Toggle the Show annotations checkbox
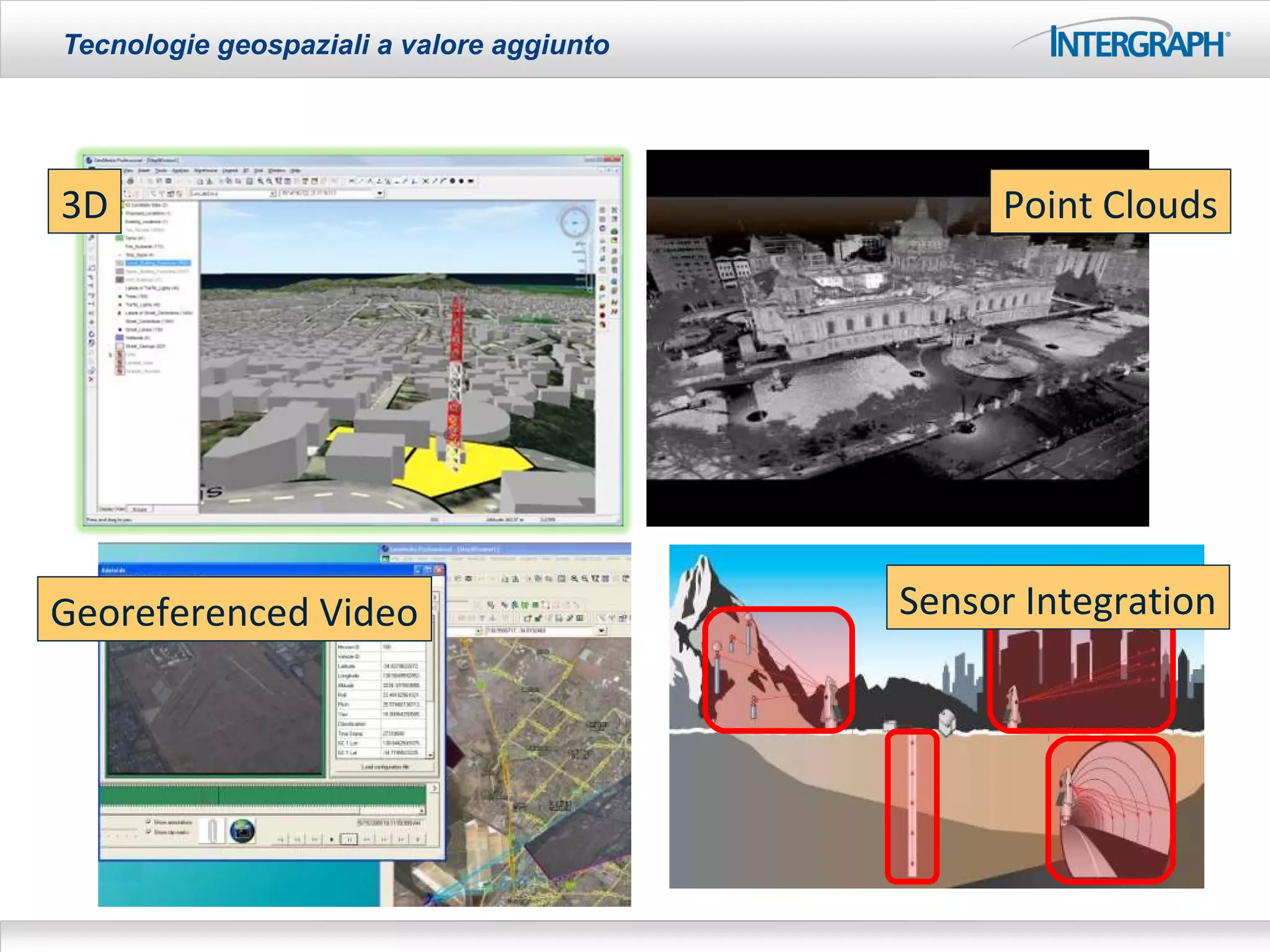The height and width of the screenshot is (952, 1270). coord(148,822)
